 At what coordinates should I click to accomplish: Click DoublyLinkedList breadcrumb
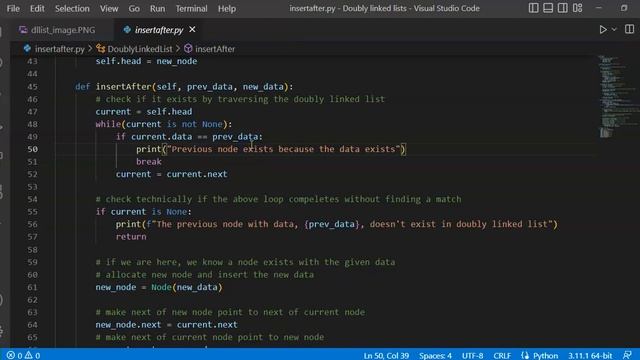point(140,49)
